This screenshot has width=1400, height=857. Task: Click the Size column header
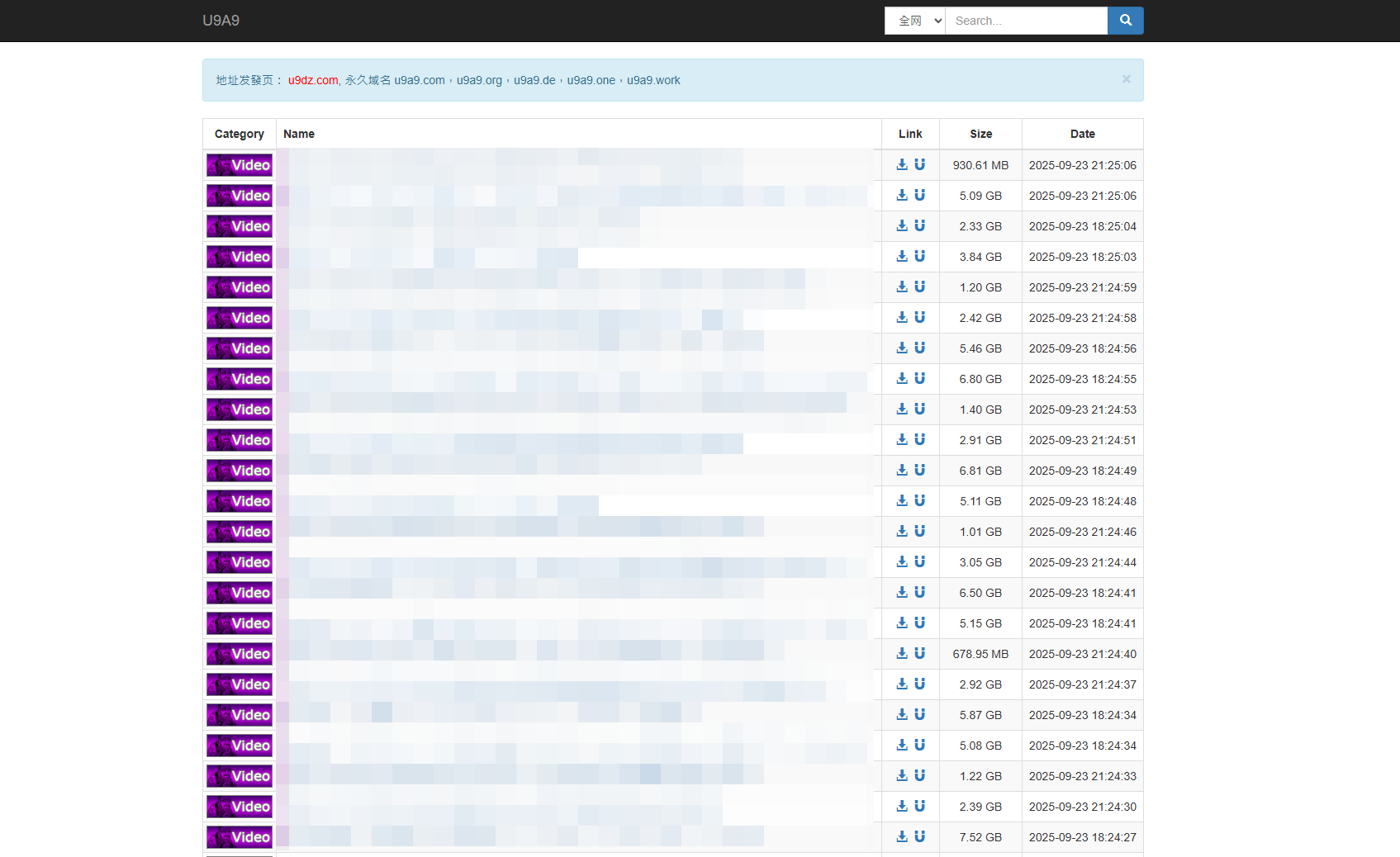tap(980, 134)
